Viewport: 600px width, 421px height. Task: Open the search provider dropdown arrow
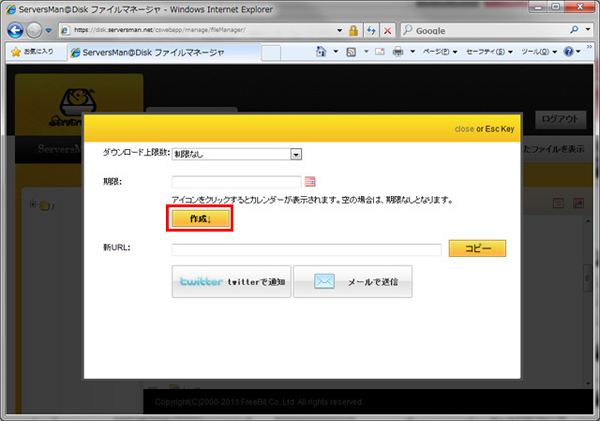[x=588, y=29]
